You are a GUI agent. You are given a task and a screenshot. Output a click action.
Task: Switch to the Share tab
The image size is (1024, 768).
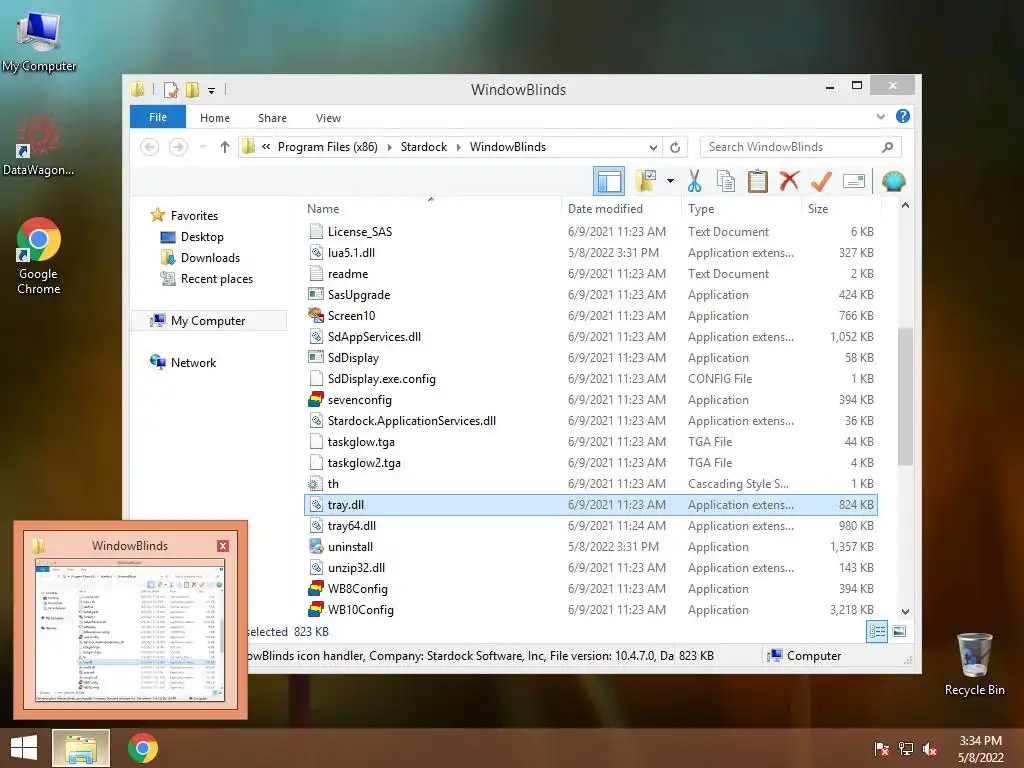272,118
